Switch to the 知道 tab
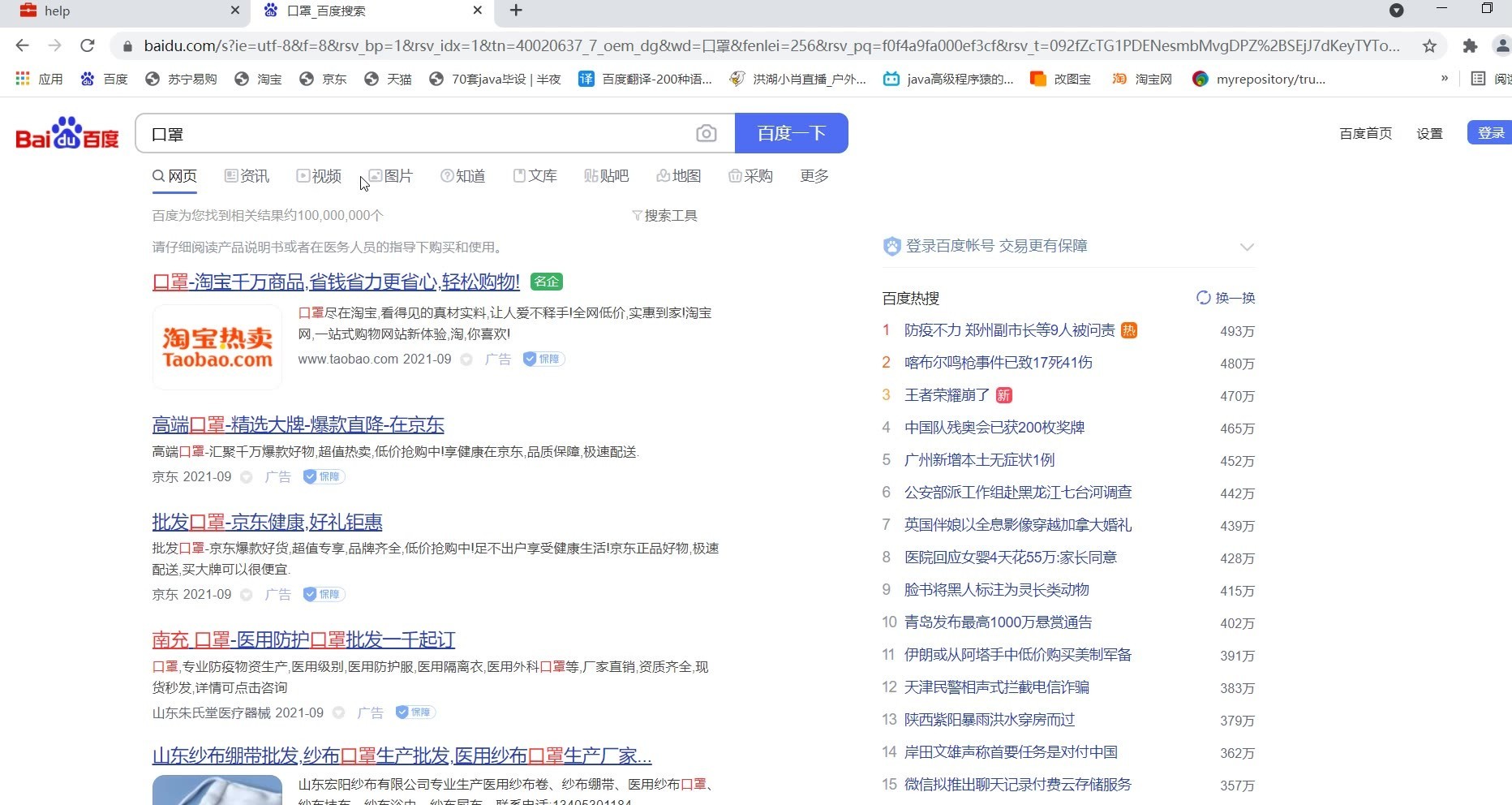The height and width of the screenshot is (805, 1512). click(x=462, y=176)
